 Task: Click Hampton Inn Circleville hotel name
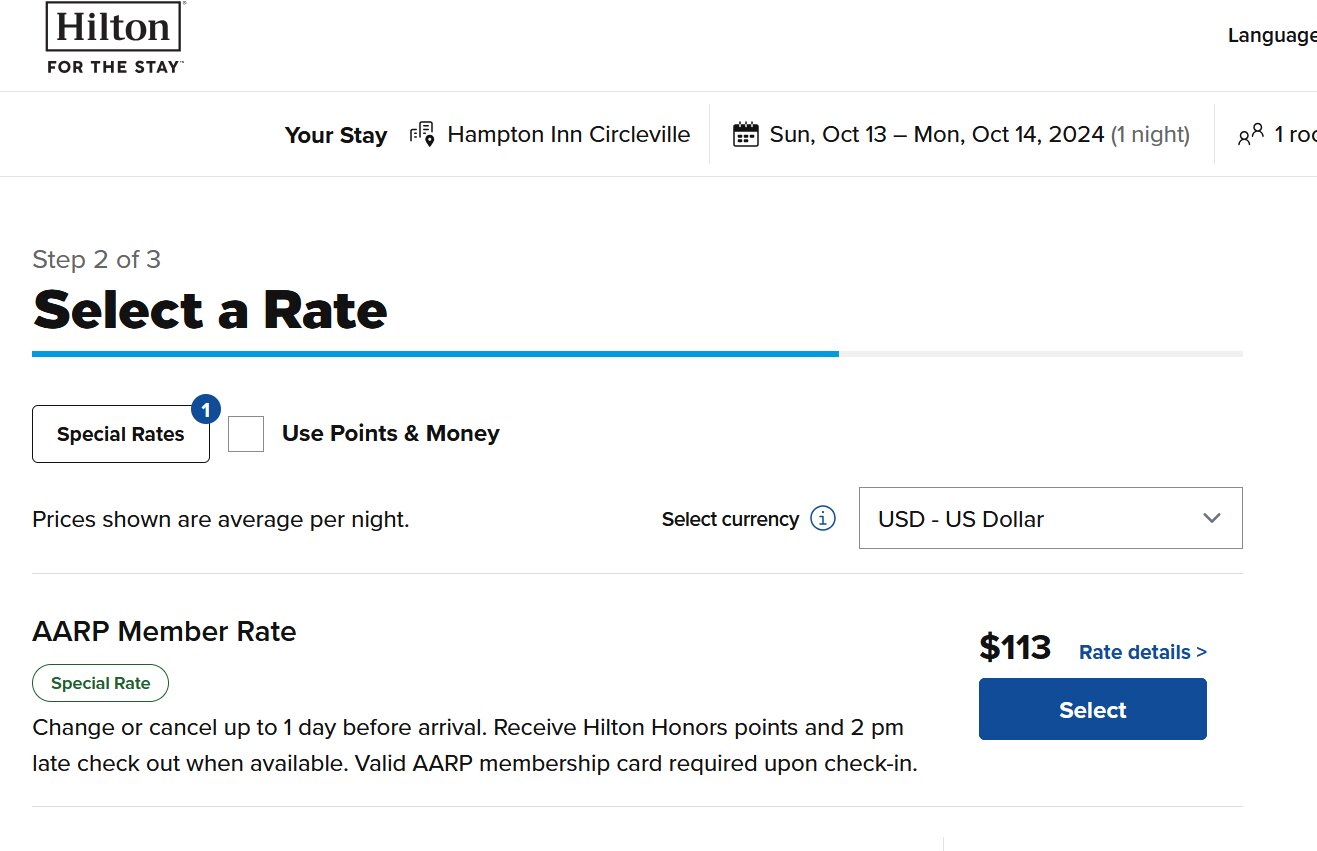click(569, 134)
